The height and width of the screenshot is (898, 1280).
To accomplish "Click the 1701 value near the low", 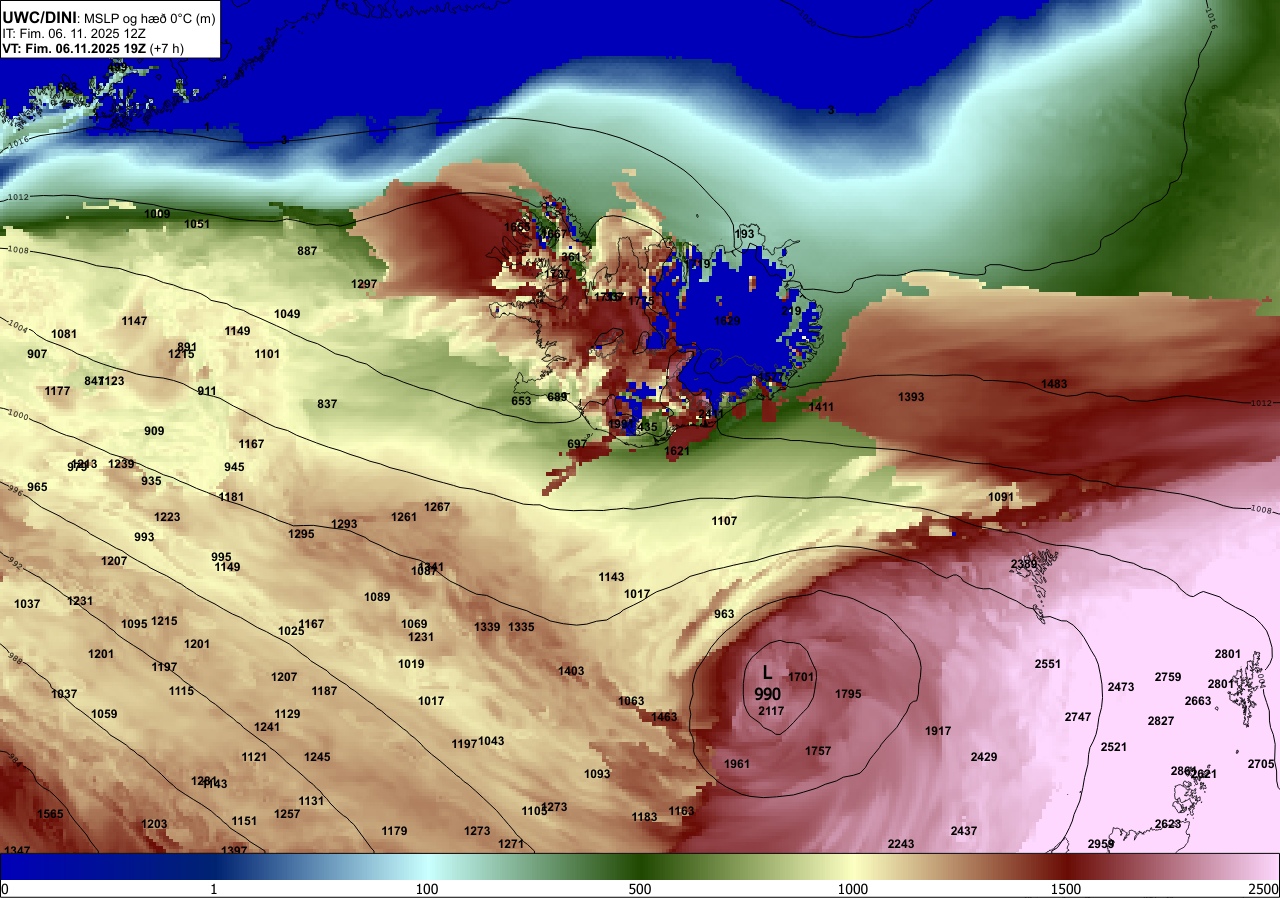I will pos(801,677).
